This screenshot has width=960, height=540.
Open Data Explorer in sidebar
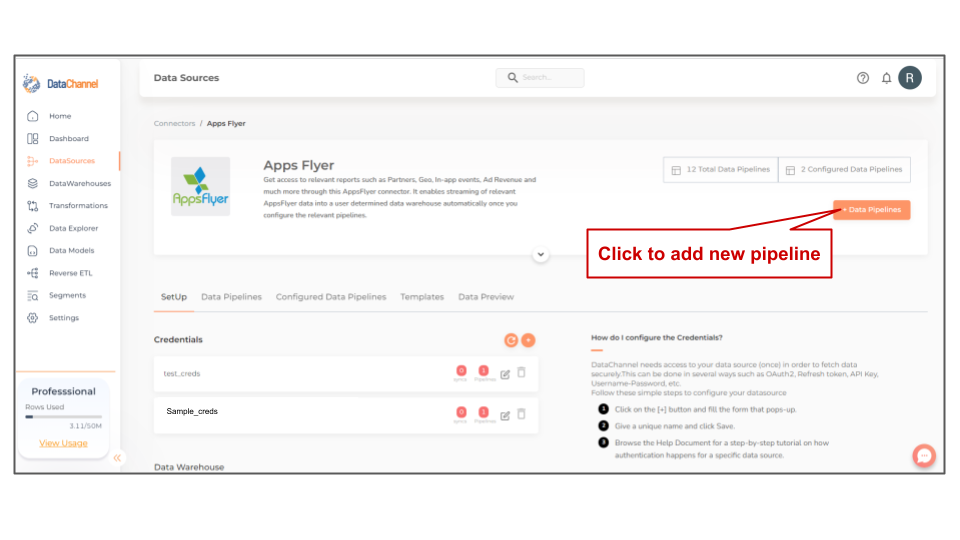(x=73, y=228)
